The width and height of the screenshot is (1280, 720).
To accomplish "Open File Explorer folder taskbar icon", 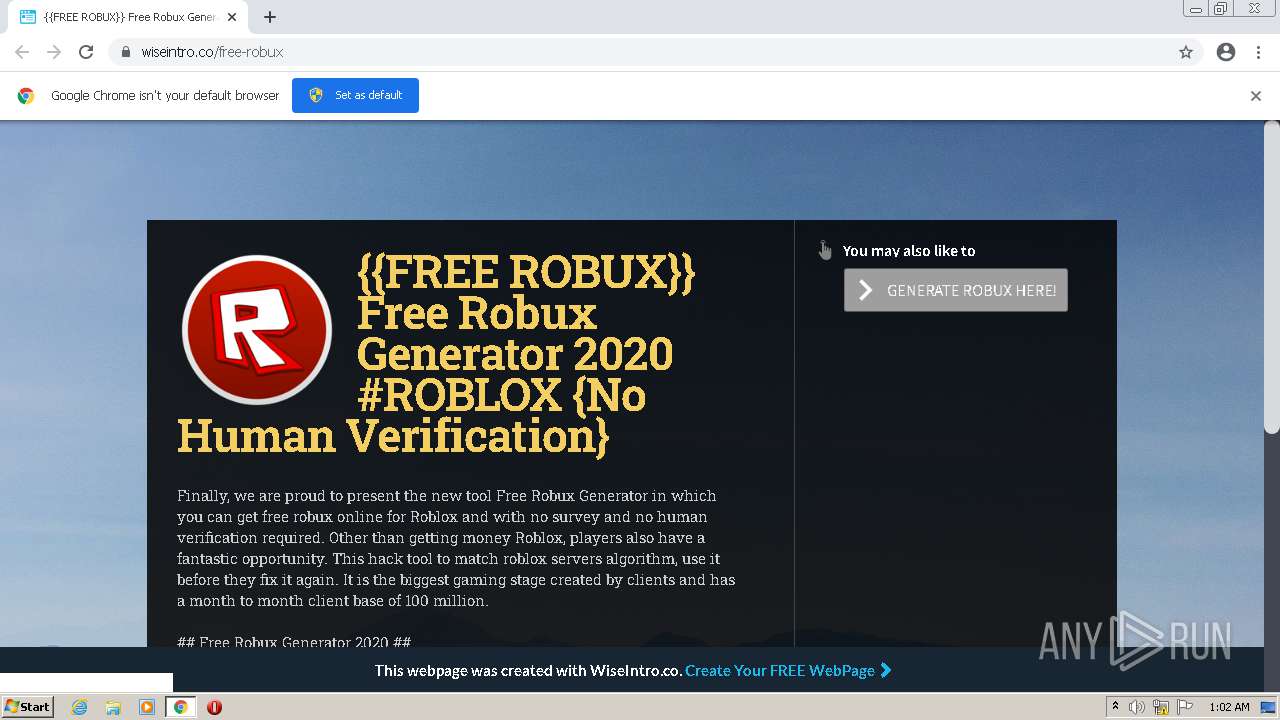I will [113, 707].
